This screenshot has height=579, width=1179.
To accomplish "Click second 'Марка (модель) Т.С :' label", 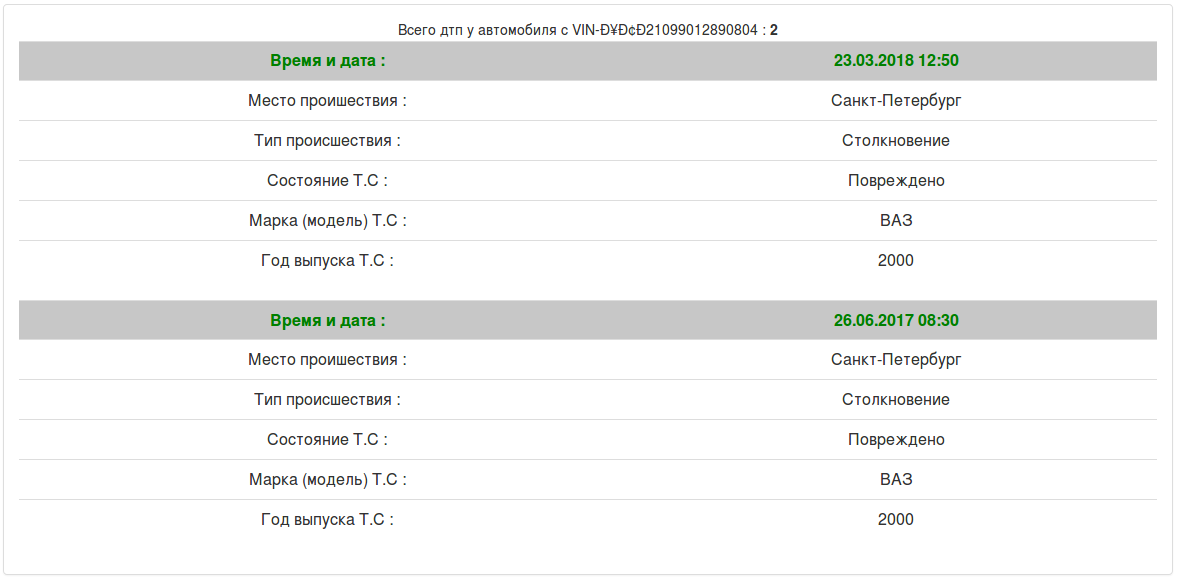I will (x=328, y=479).
